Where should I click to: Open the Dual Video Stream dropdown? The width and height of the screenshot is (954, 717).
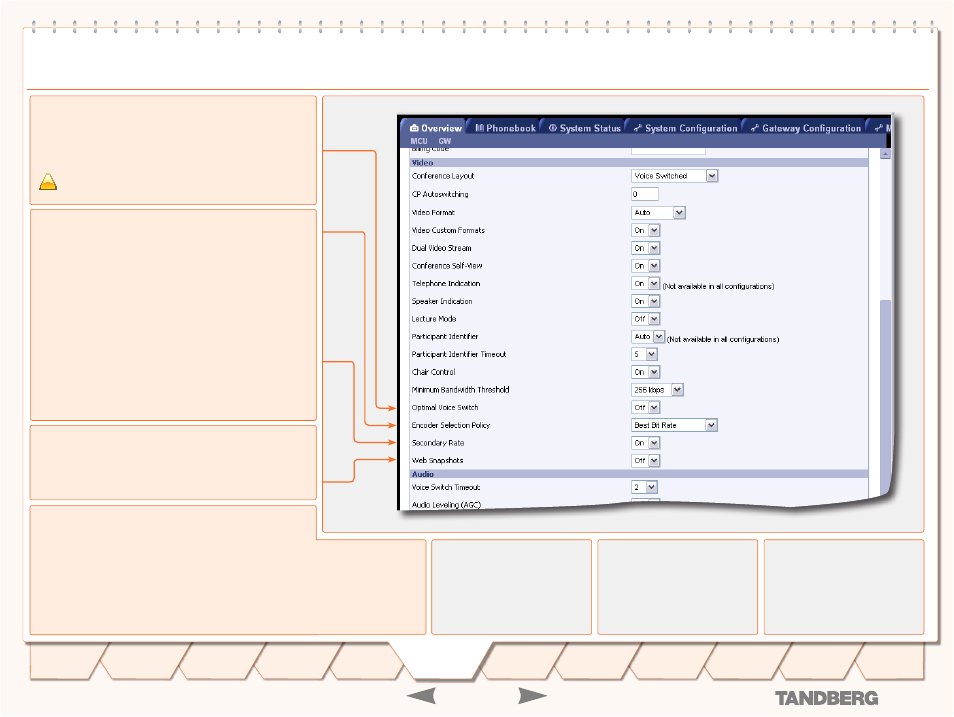click(646, 248)
